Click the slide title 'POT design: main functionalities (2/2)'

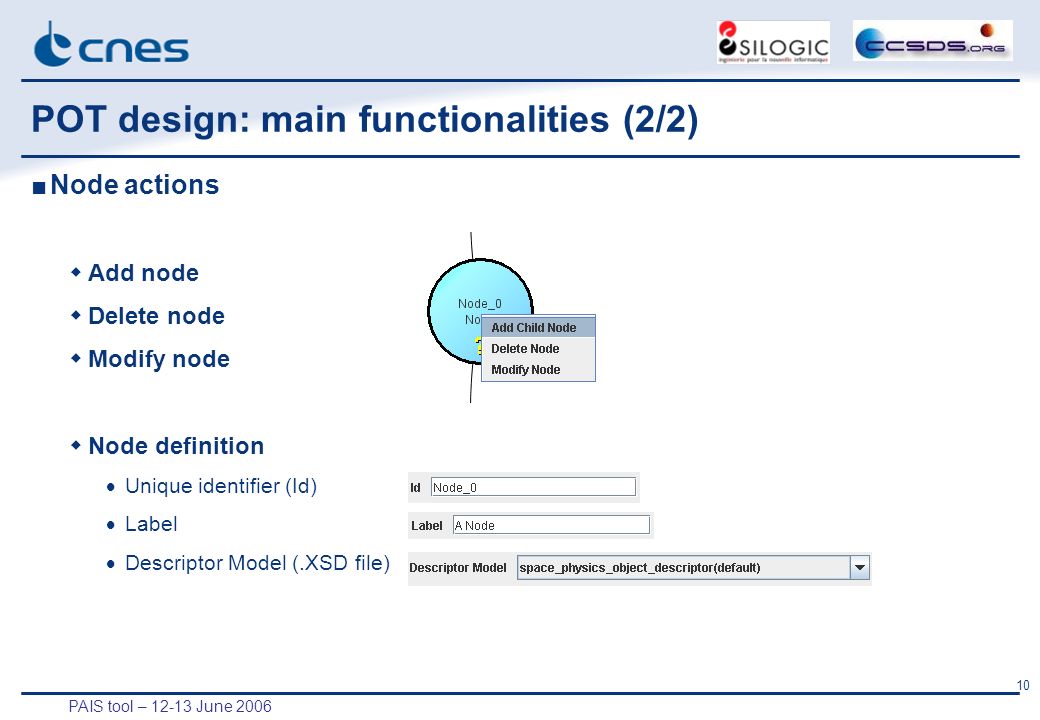coord(365,120)
